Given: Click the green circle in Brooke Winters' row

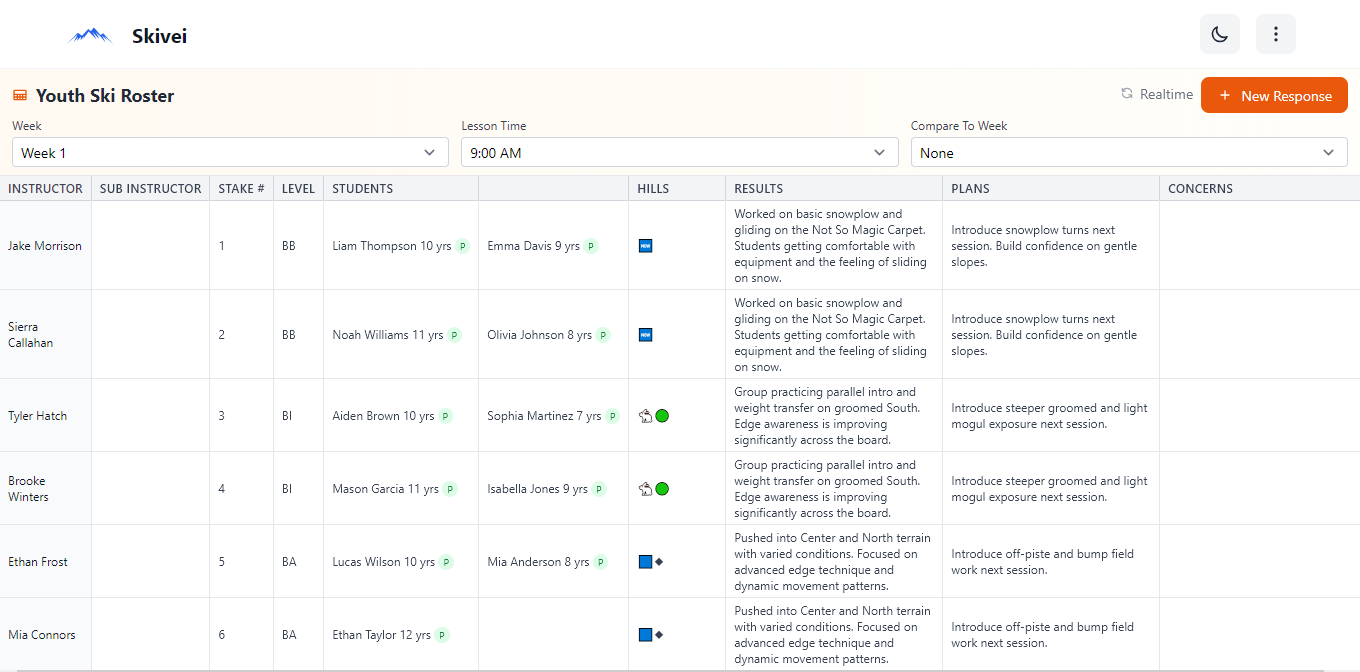Looking at the screenshot, I should pyautogui.click(x=662, y=489).
